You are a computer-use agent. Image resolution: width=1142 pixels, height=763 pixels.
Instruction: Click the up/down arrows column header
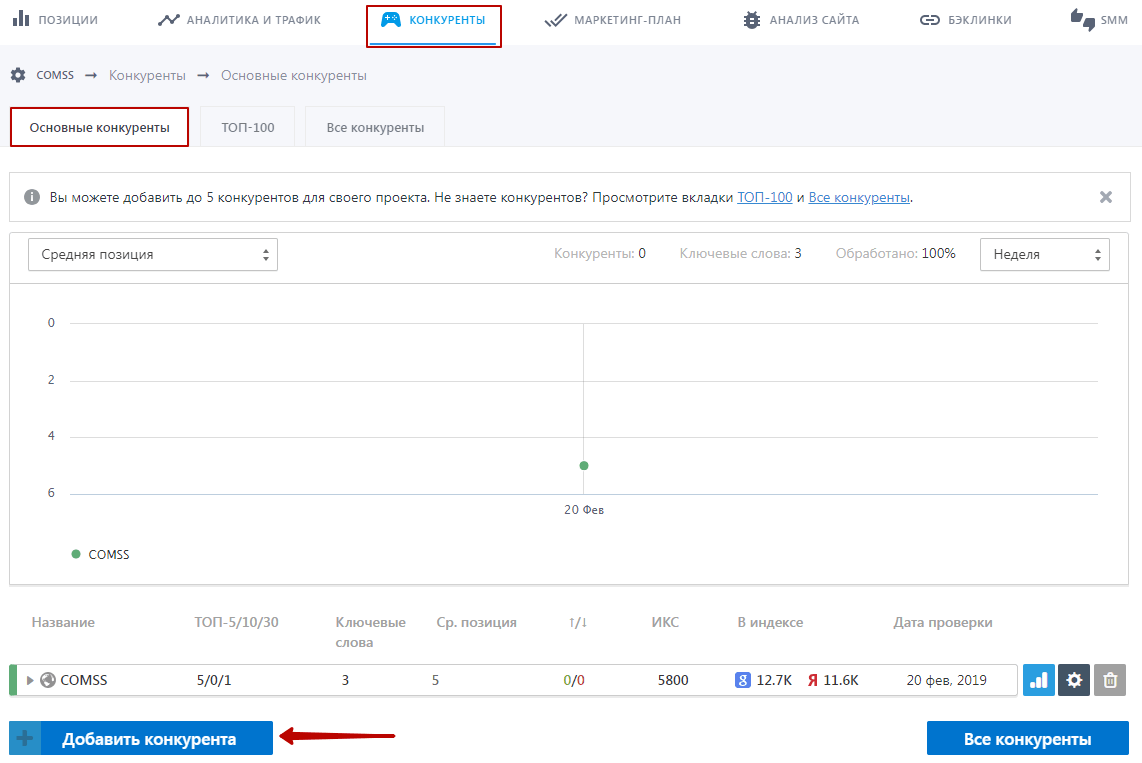point(578,622)
